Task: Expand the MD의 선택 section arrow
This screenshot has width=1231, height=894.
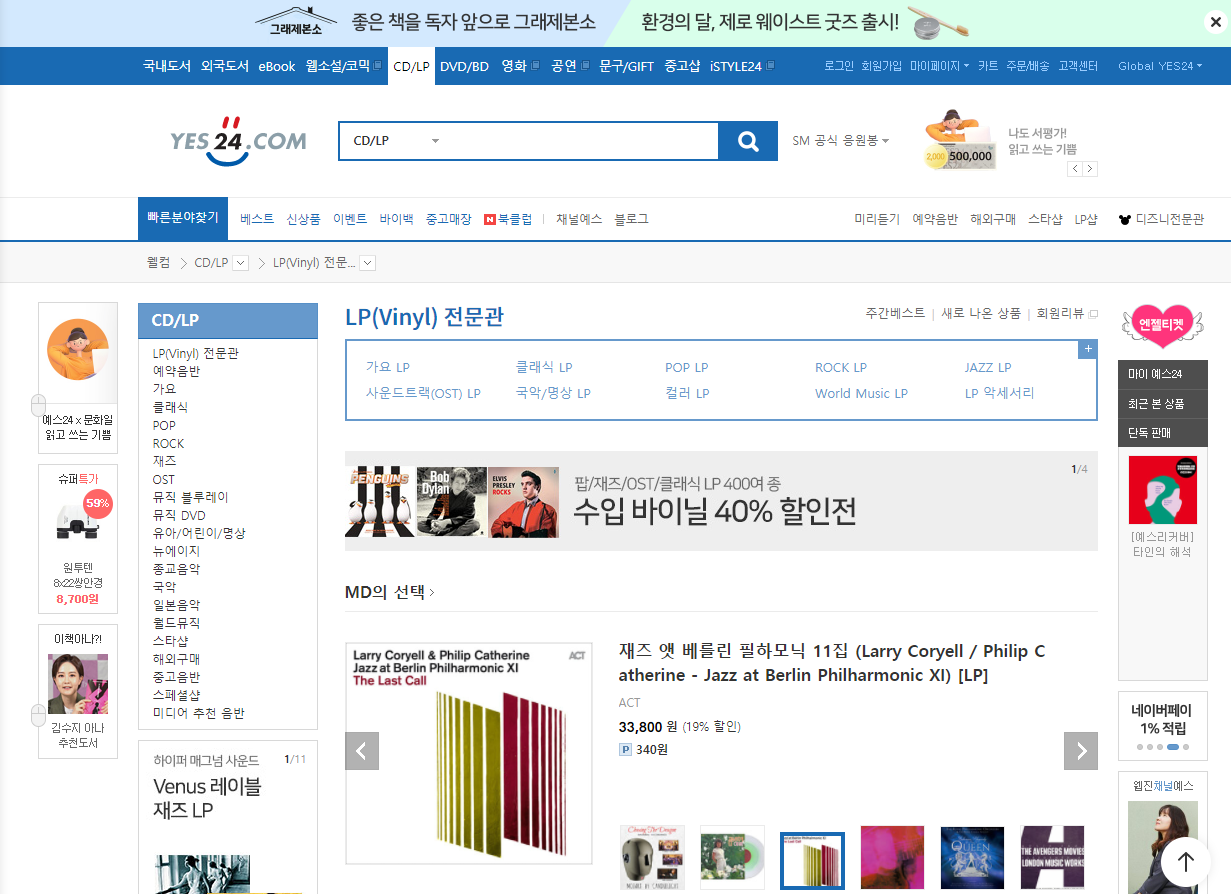Action: [x=432, y=593]
